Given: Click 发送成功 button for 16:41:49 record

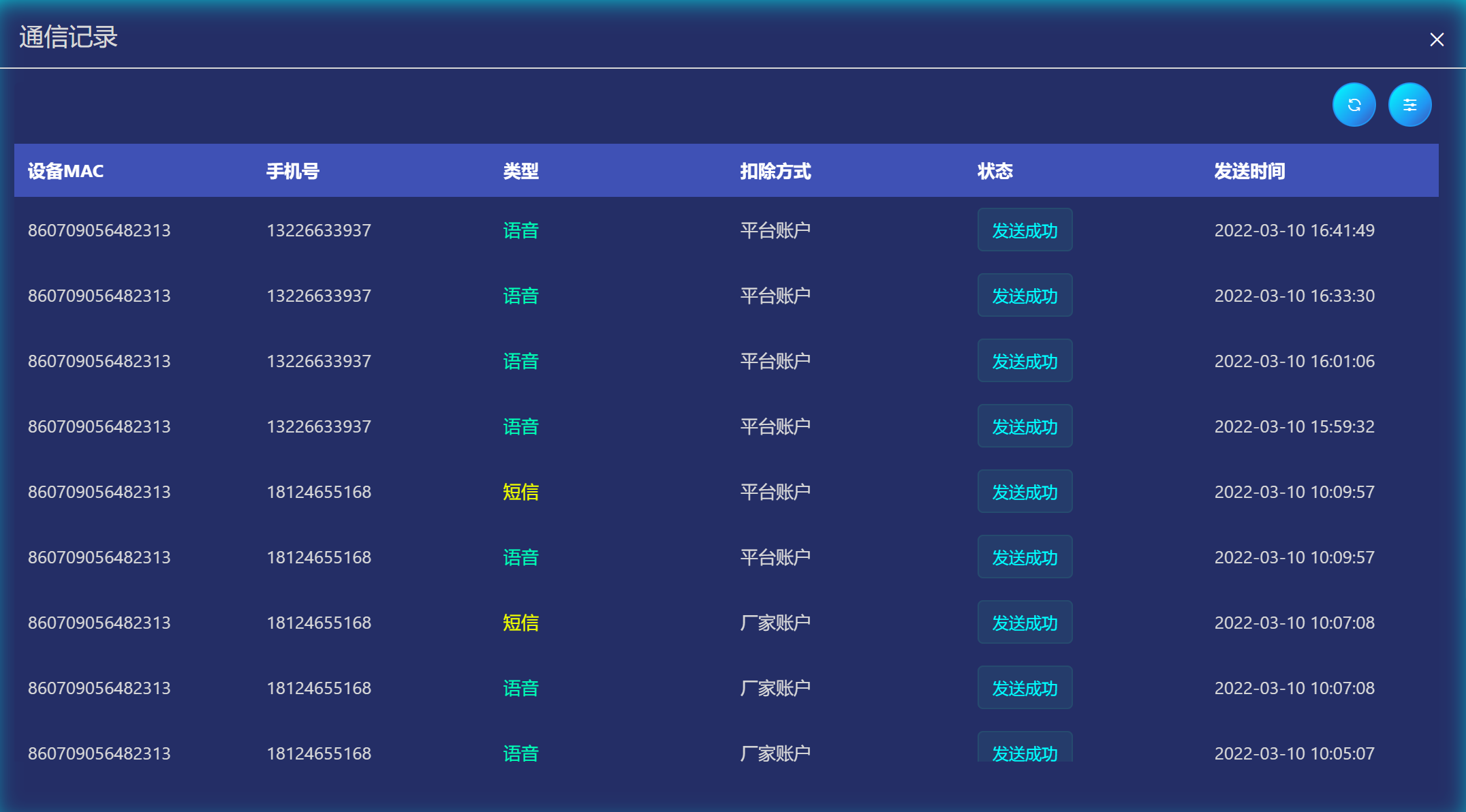Looking at the screenshot, I should (x=1025, y=230).
